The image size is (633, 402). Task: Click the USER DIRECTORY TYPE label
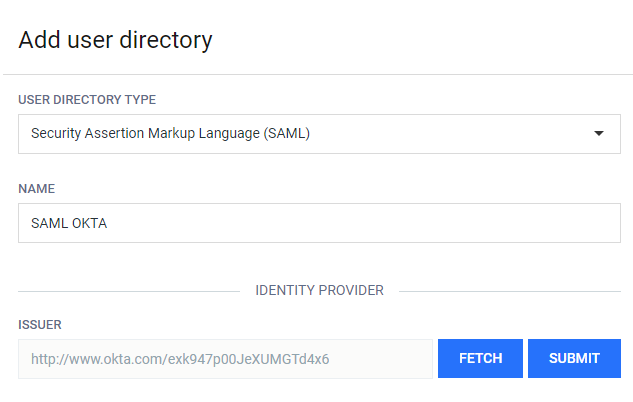87,100
